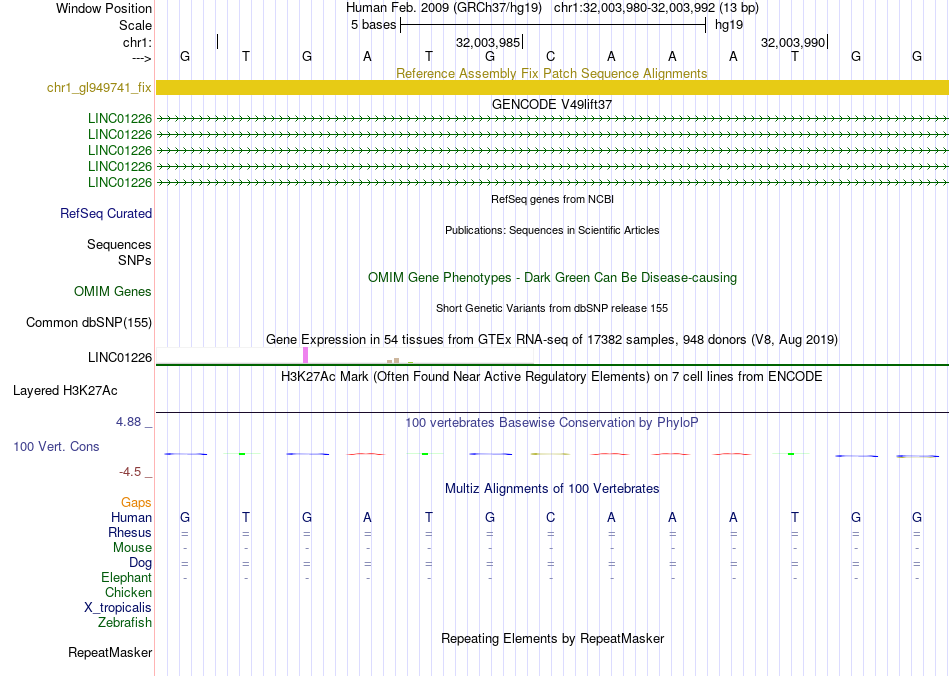The image size is (950, 676).
Task: Select the Zebrafish species label
Action: coord(125,622)
